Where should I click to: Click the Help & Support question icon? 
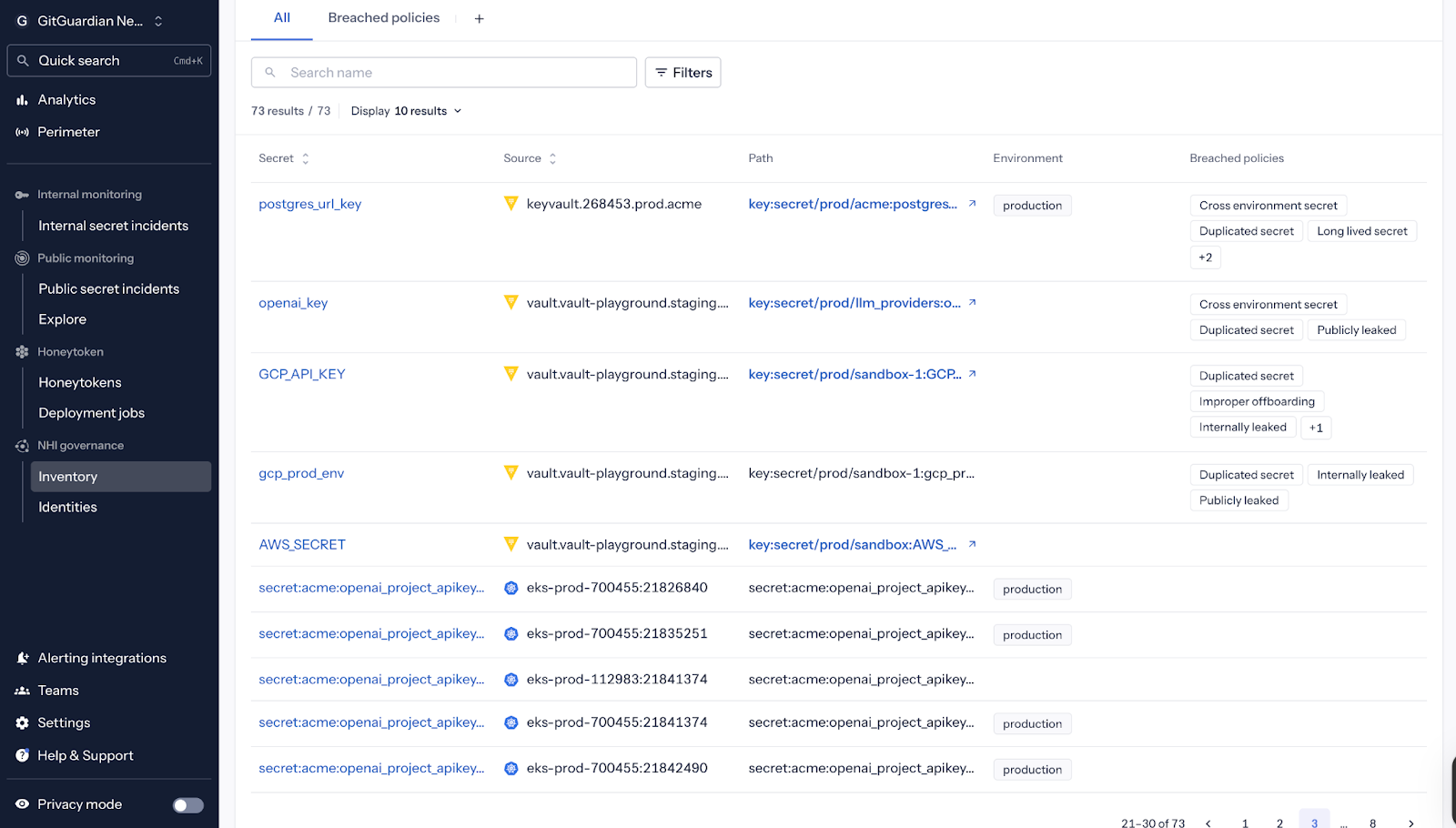[x=22, y=755]
